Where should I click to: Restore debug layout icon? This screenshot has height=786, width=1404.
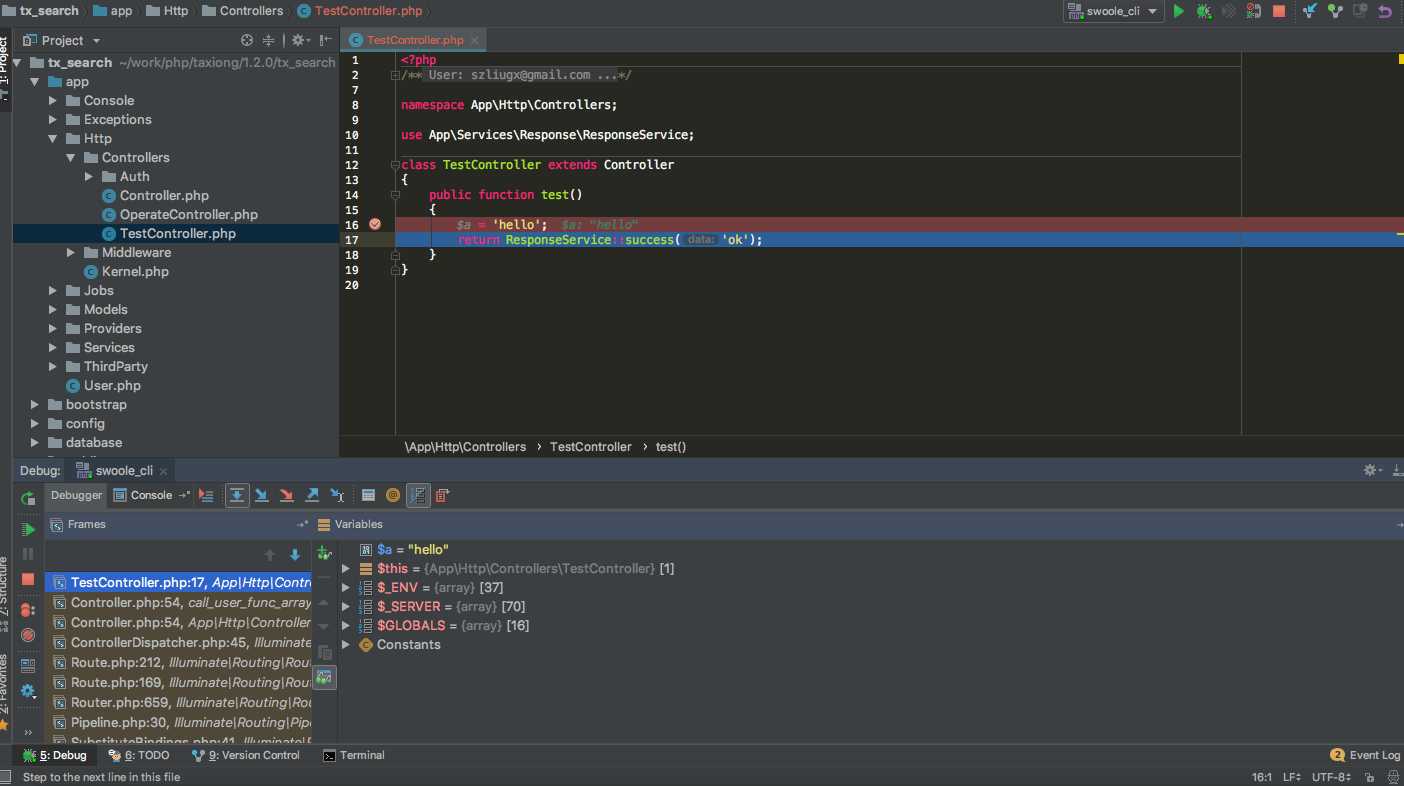pos(28,665)
